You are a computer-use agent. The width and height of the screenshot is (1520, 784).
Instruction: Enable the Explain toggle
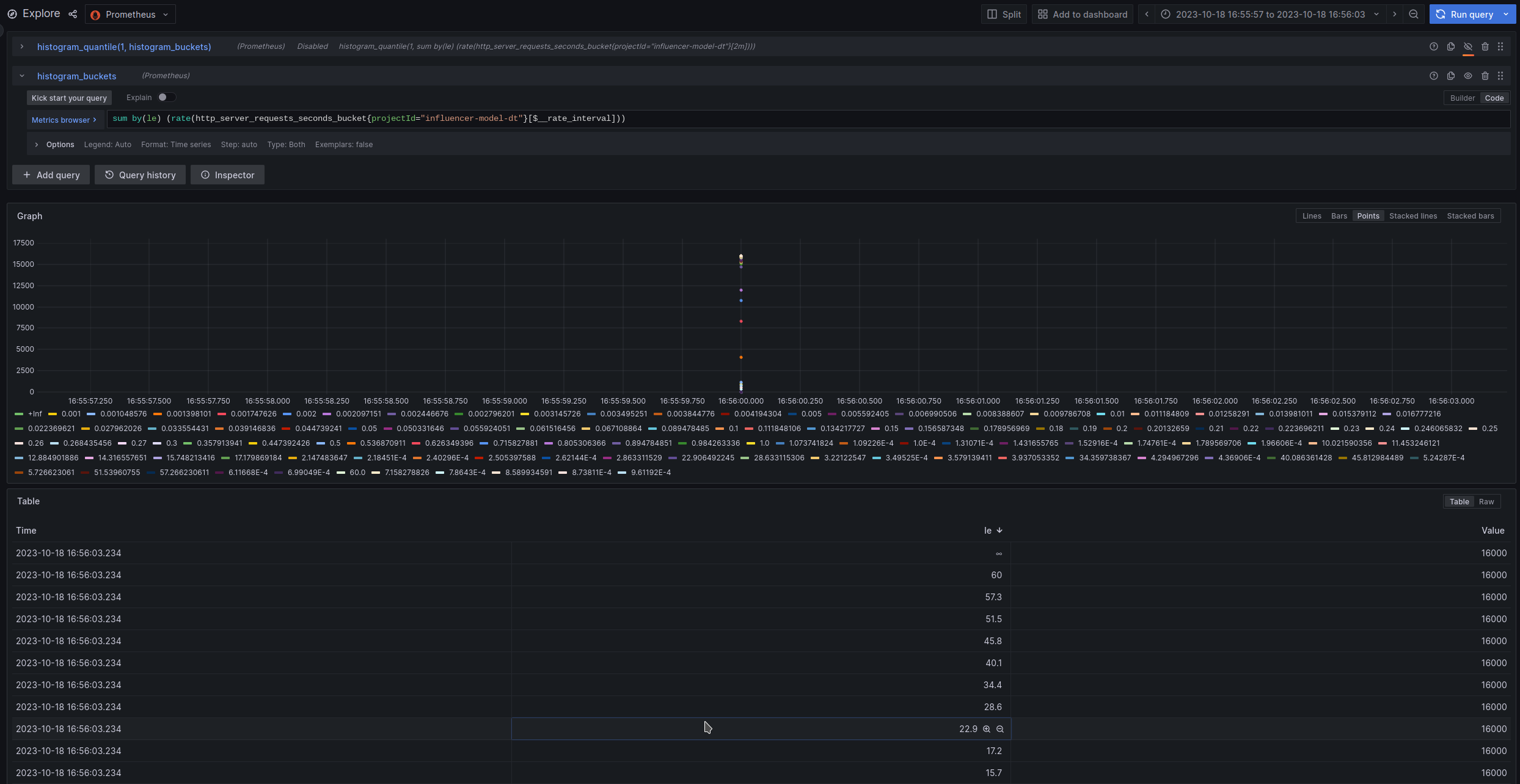pyautogui.click(x=163, y=97)
